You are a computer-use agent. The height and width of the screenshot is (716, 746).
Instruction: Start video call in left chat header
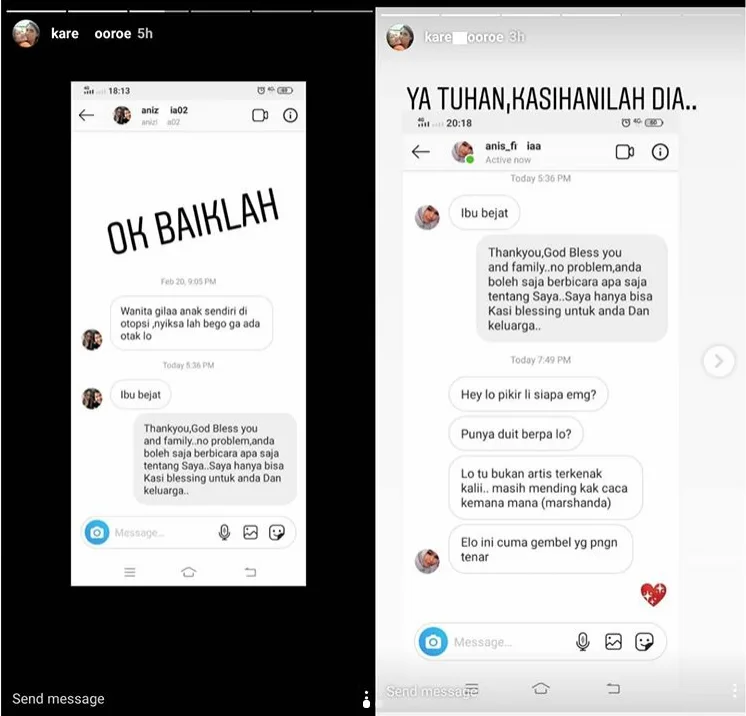(x=260, y=115)
